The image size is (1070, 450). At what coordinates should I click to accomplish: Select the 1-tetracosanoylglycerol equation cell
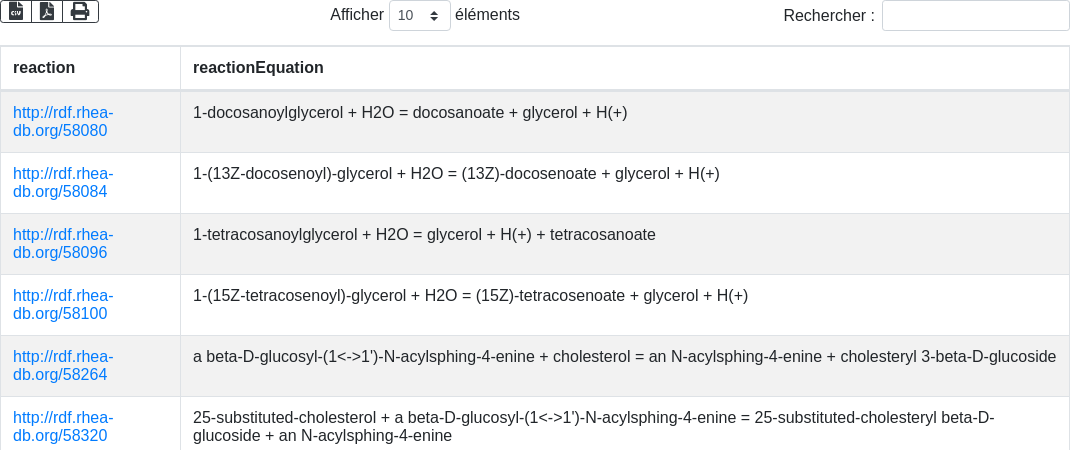click(x=424, y=235)
